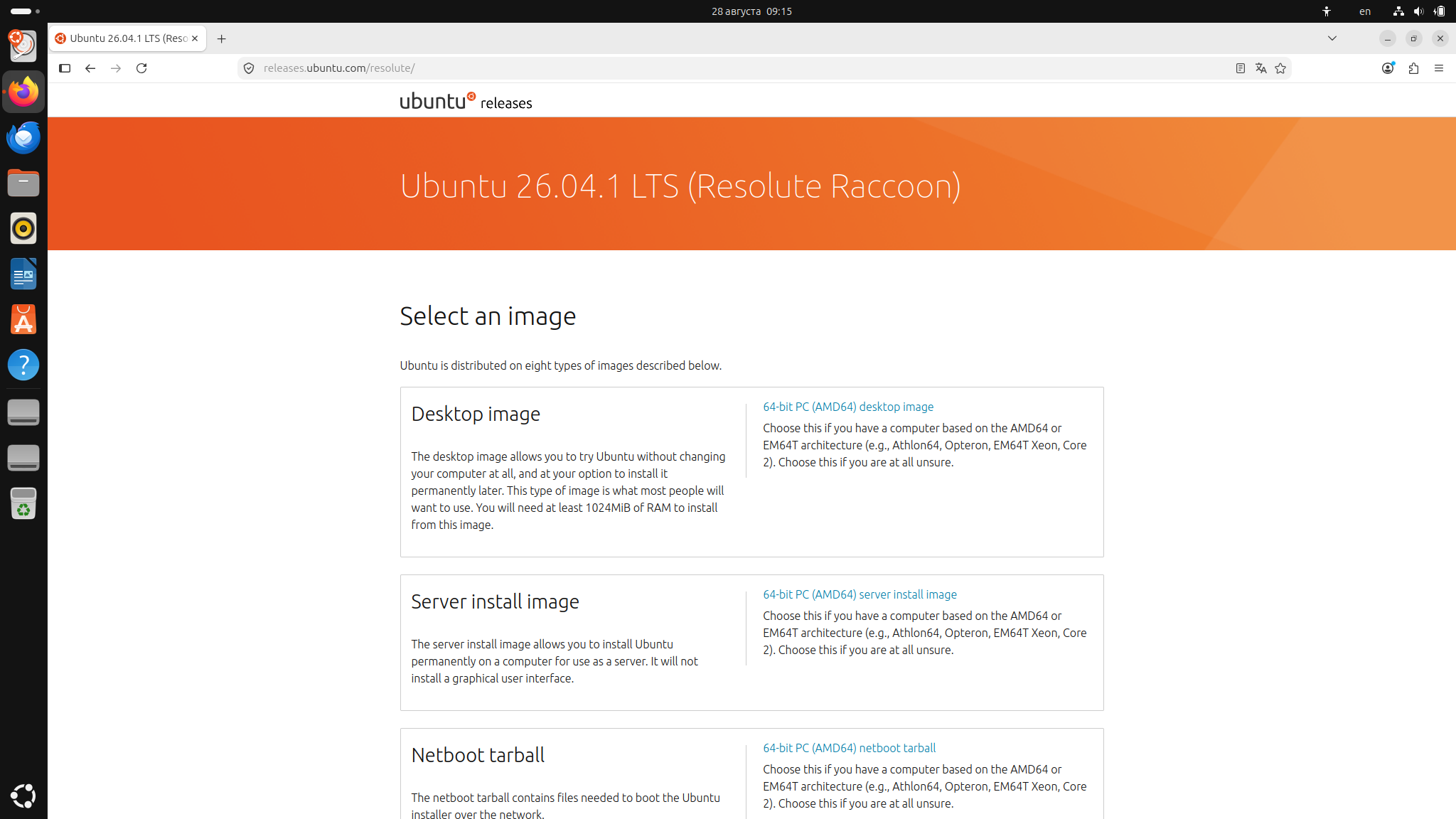List all tabs dropdown arrow

1332,38
